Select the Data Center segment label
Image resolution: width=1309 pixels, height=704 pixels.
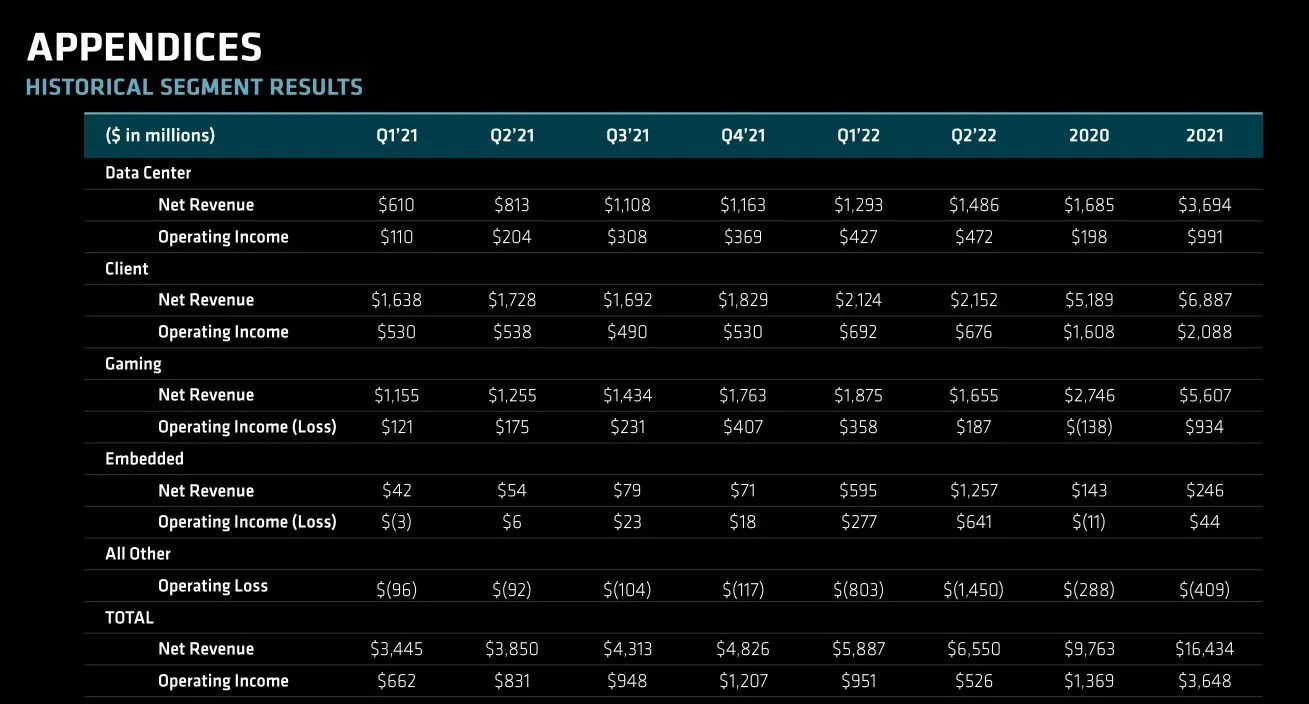click(x=148, y=173)
